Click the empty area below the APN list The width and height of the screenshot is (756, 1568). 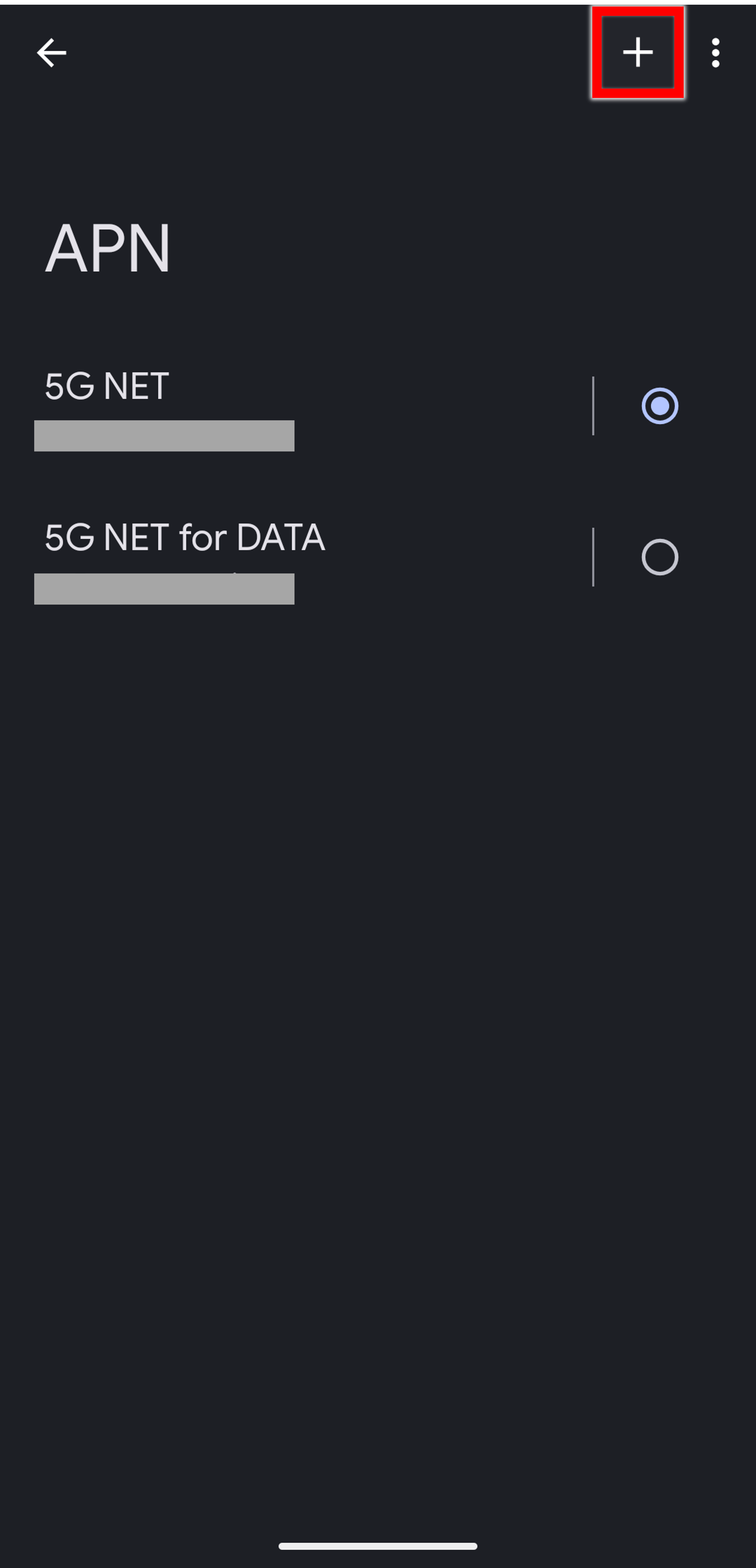[377, 974]
